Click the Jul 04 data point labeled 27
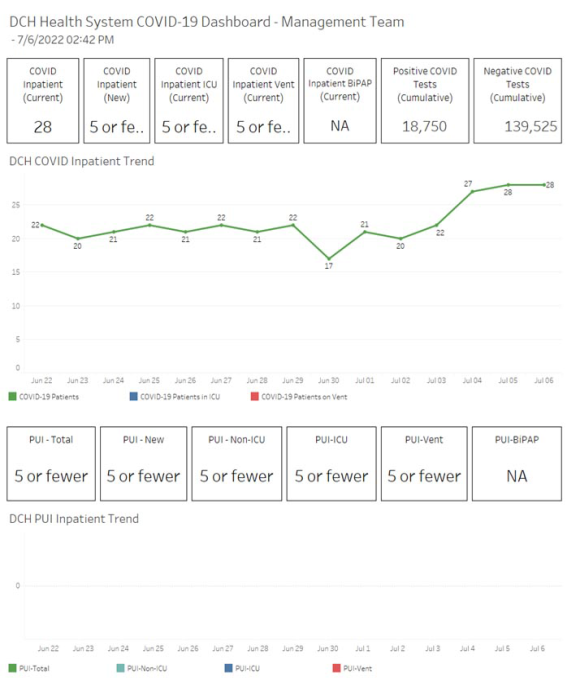Screen dimensions: 567x695 coord(472,191)
